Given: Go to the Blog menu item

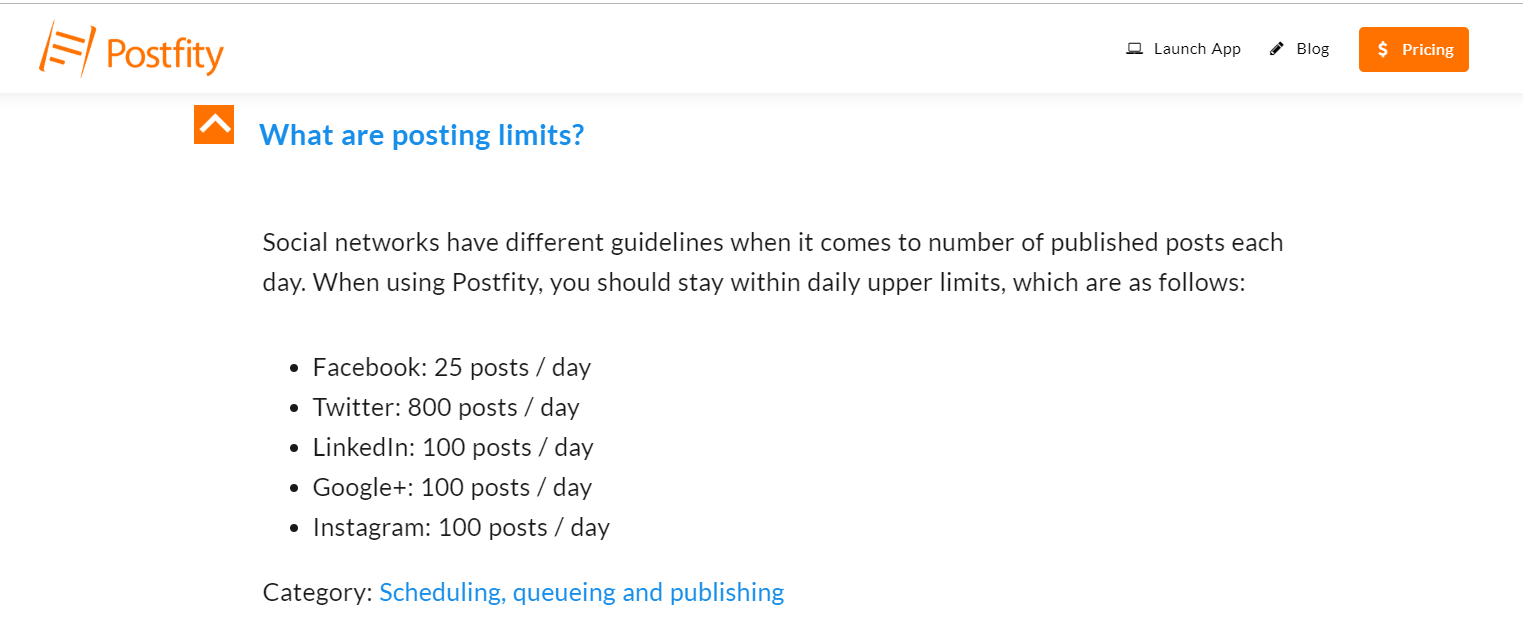Looking at the screenshot, I should pos(1312,49).
